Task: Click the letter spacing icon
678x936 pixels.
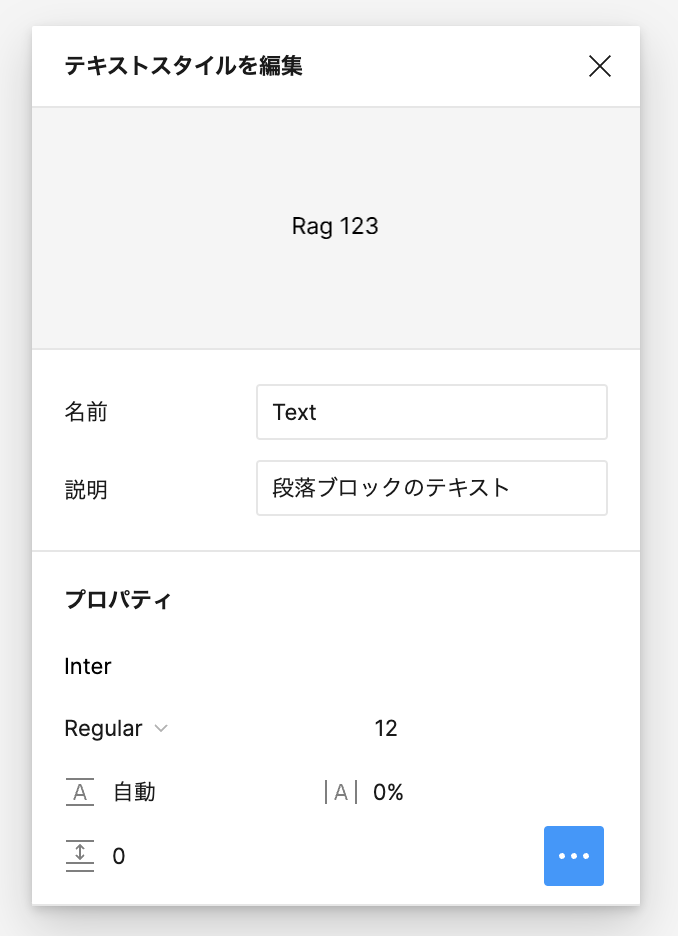Action: (x=340, y=793)
